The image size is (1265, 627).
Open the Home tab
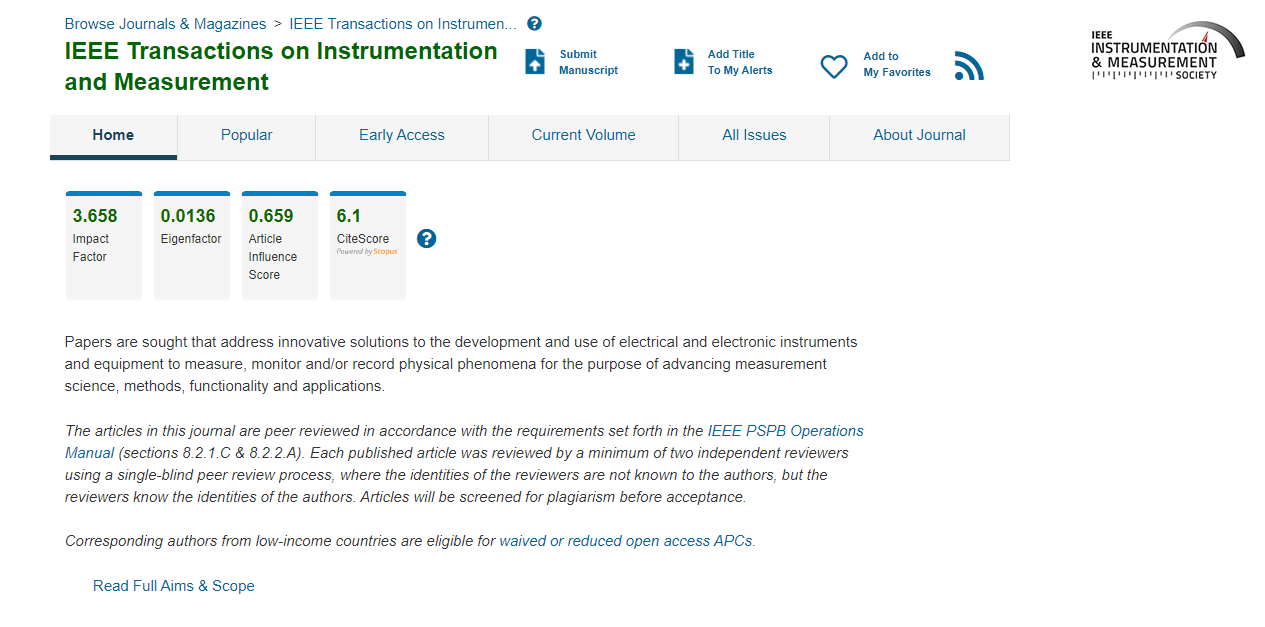click(113, 137)
